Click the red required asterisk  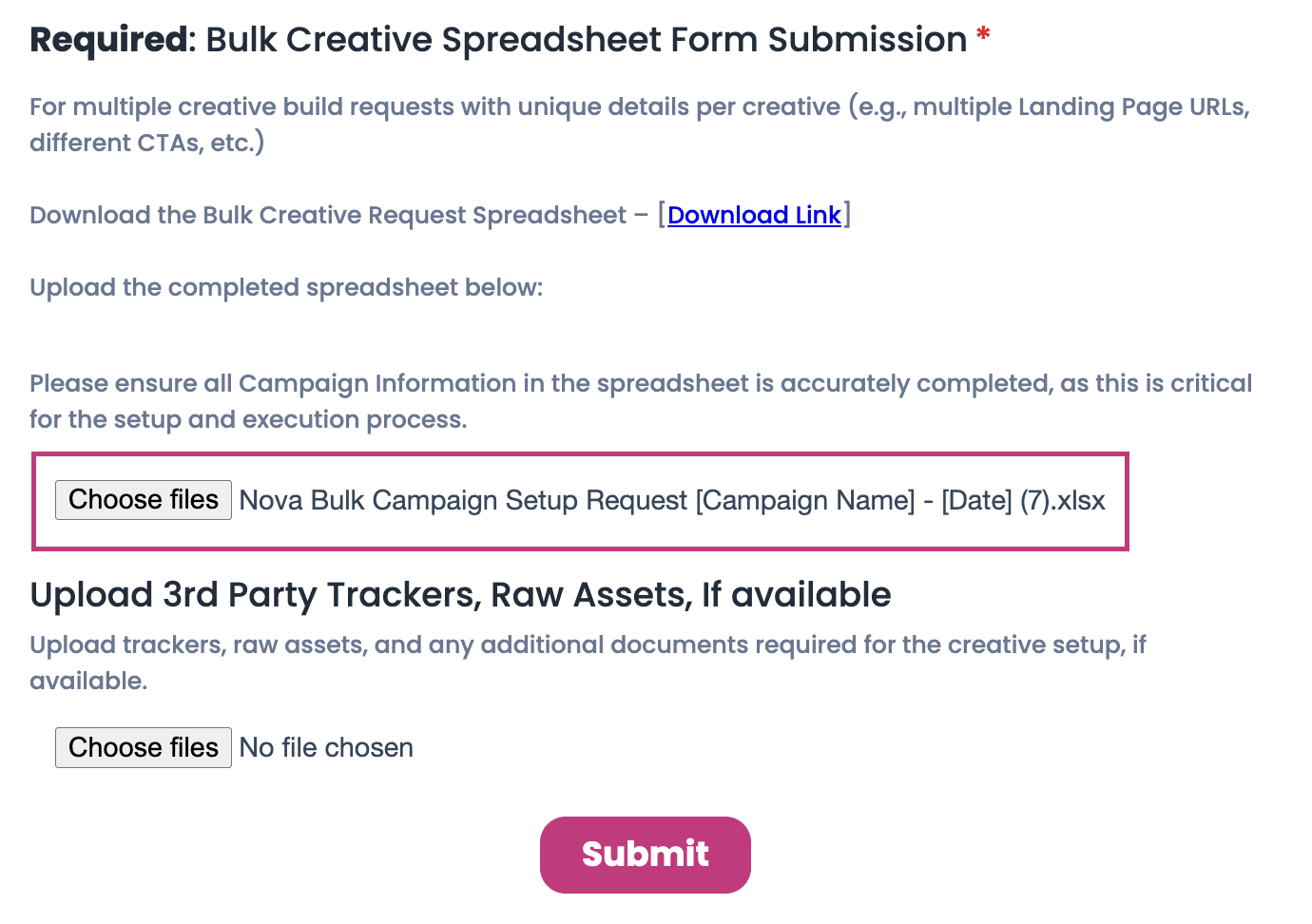[983, 37]
